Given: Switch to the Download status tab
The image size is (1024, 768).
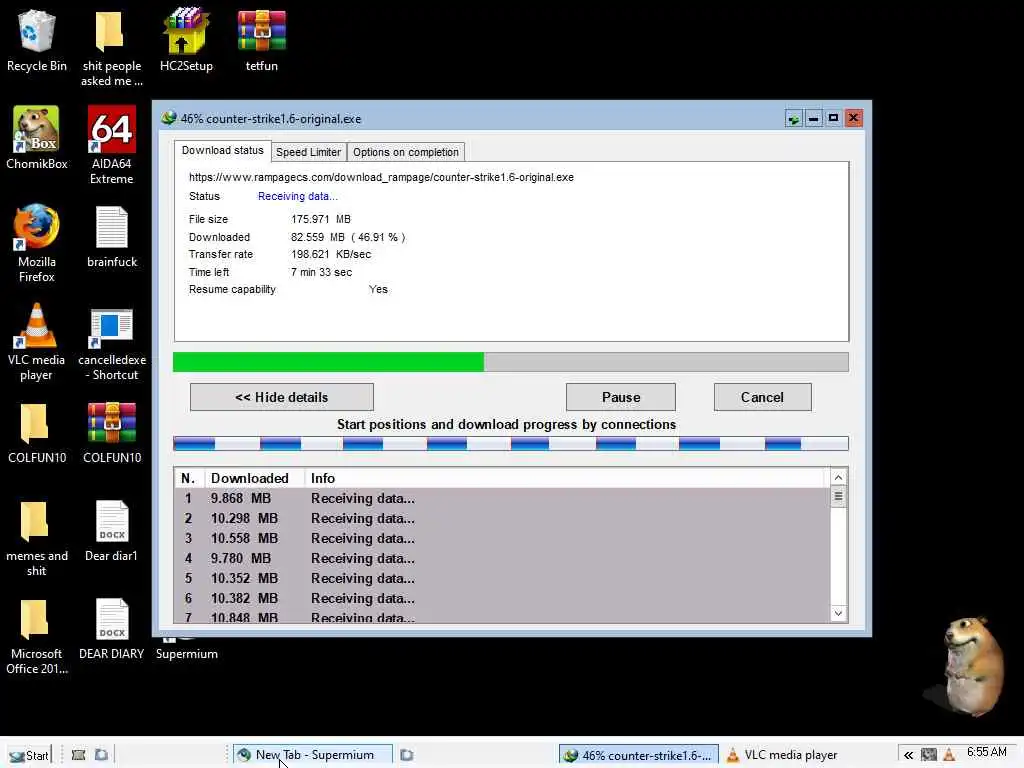Looking at the screenshot, I should click(x=223, y=150).
